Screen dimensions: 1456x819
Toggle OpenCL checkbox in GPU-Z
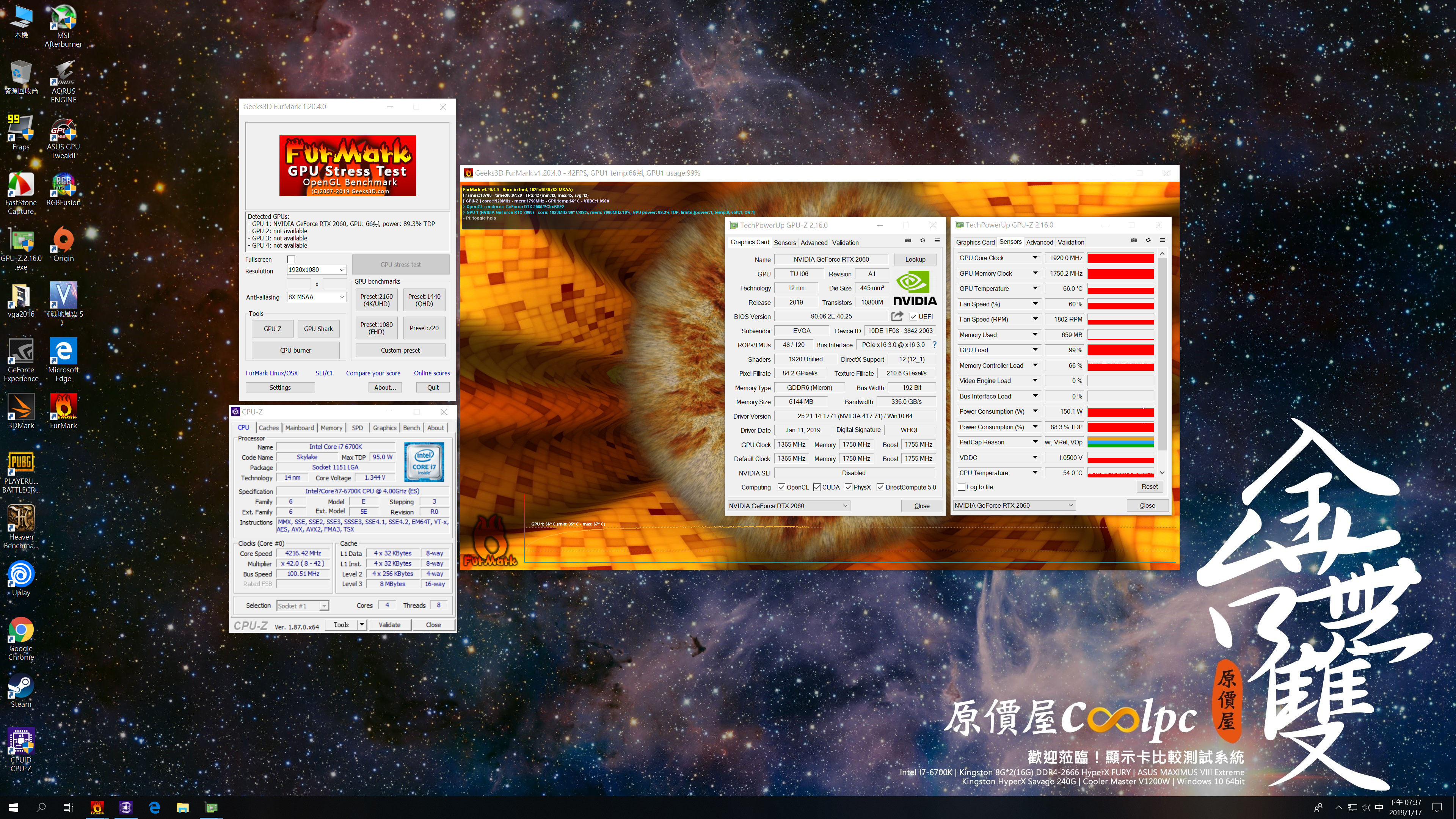coord(781,487)
